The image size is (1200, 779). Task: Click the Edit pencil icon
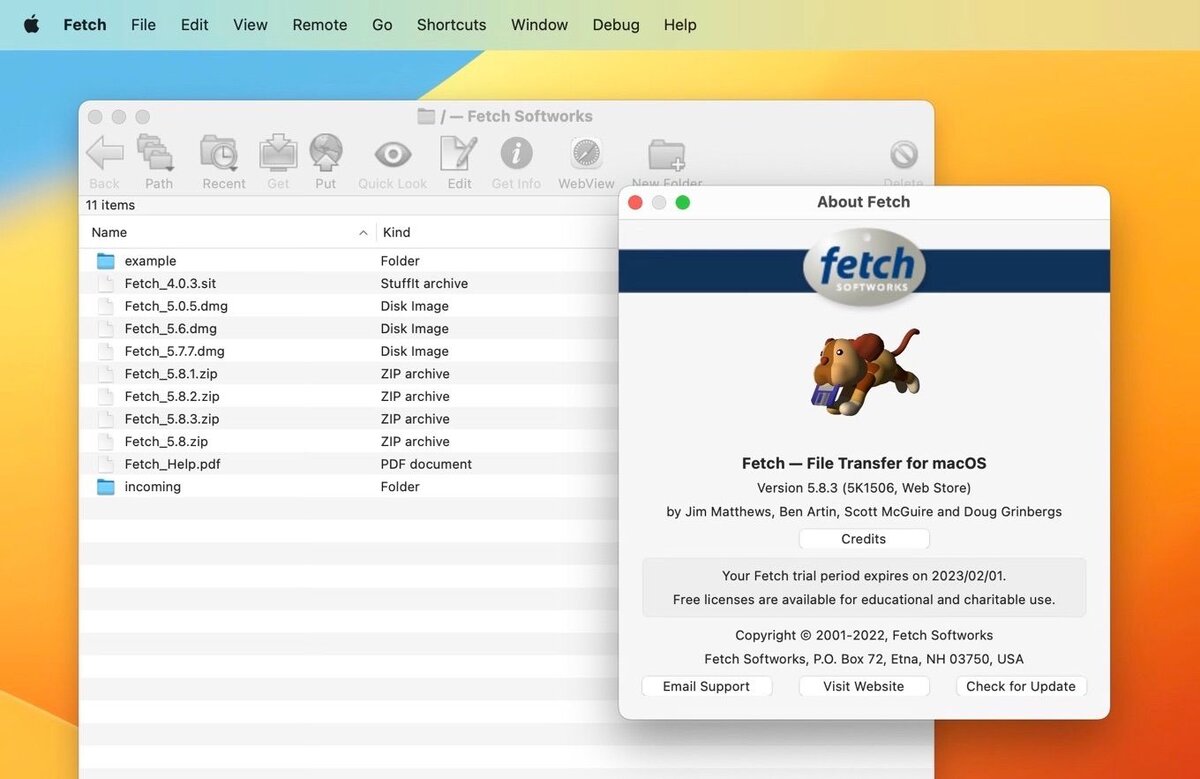[458, 153]
